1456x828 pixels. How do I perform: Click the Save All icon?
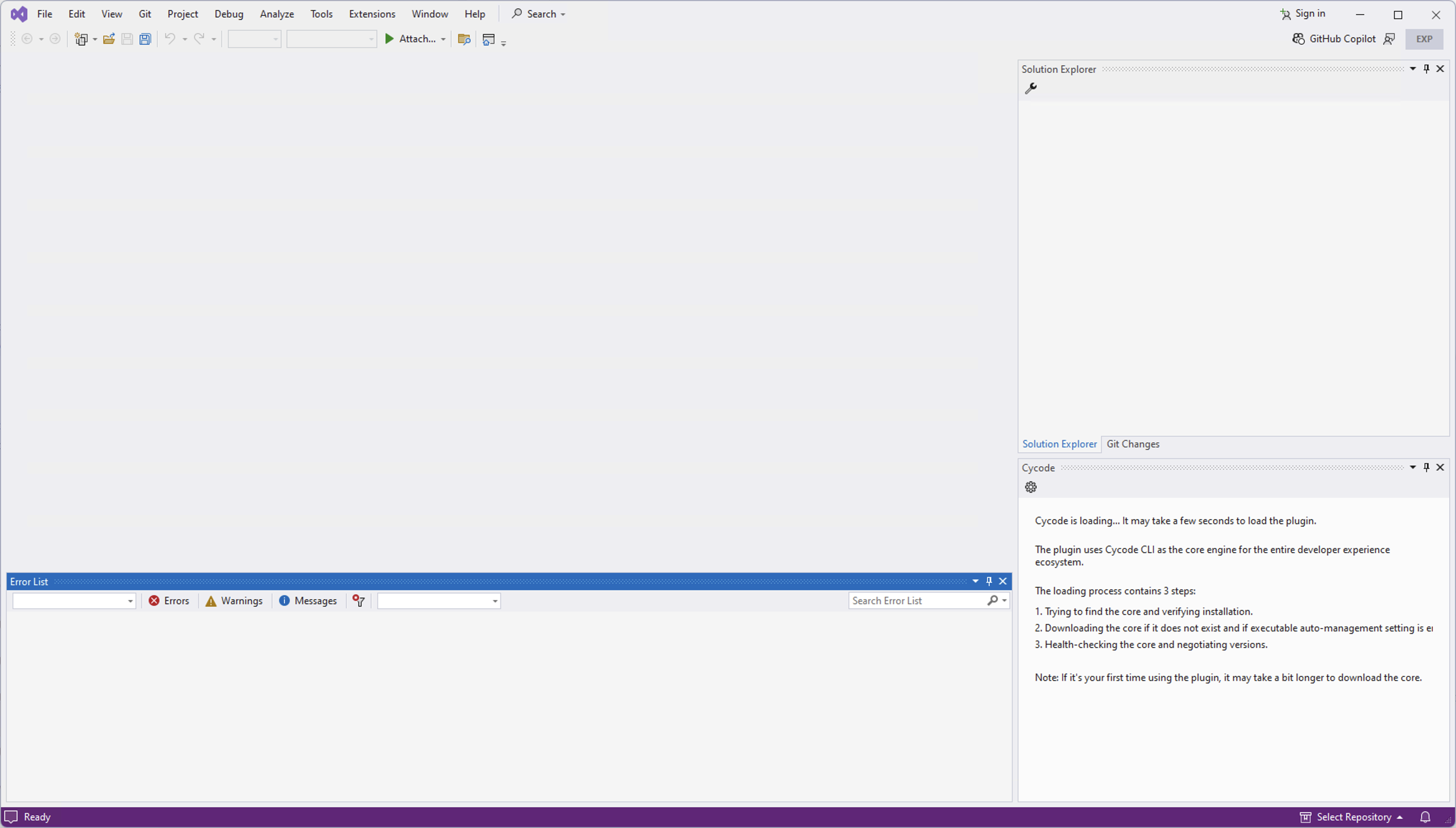click(146, 39)
